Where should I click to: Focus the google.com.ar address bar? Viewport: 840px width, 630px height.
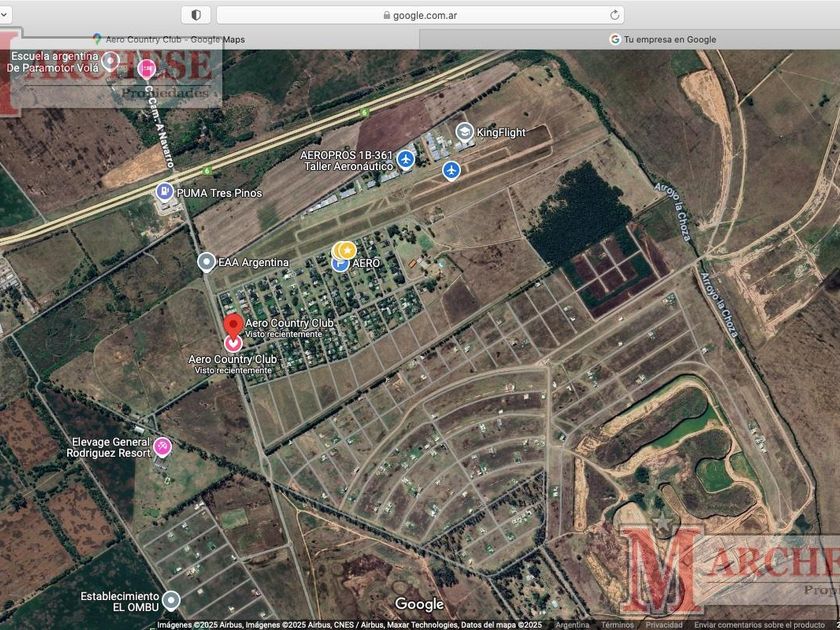pos(420,15)
